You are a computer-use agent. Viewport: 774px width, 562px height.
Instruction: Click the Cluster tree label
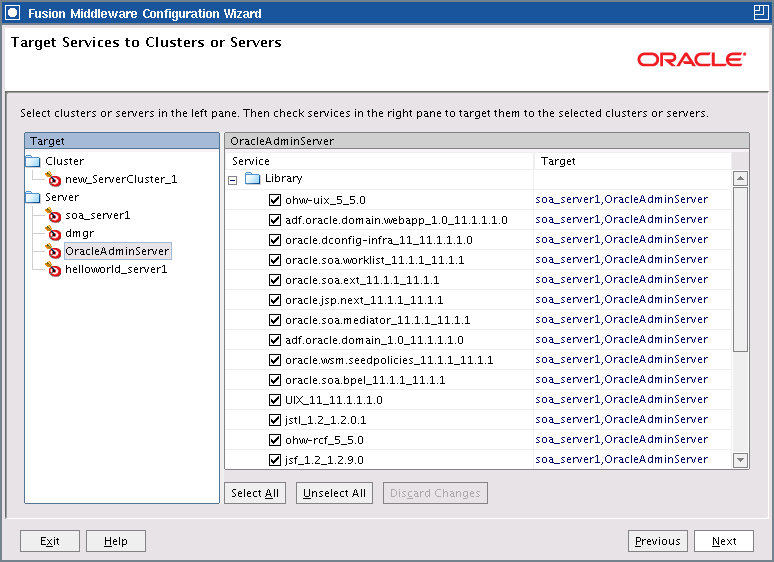[65, 161]
